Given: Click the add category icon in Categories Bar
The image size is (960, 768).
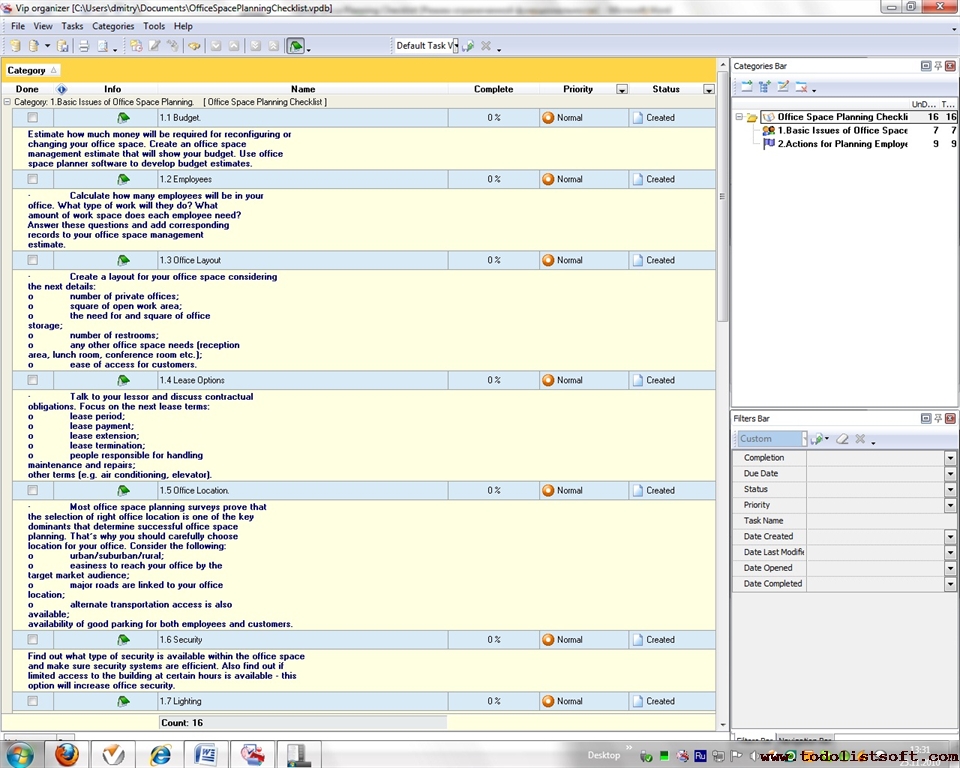Looking at the screenshot, I should pos(747,88).
